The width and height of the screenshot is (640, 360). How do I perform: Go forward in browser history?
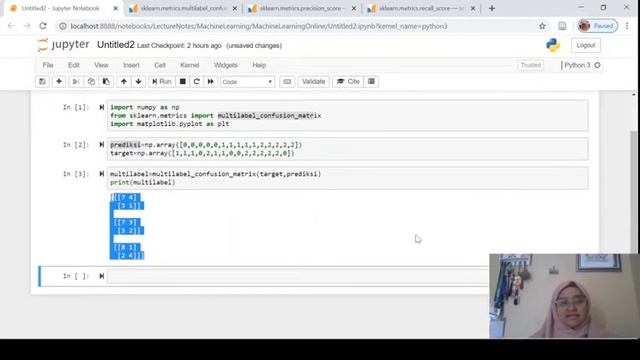[x=27, y=26]
